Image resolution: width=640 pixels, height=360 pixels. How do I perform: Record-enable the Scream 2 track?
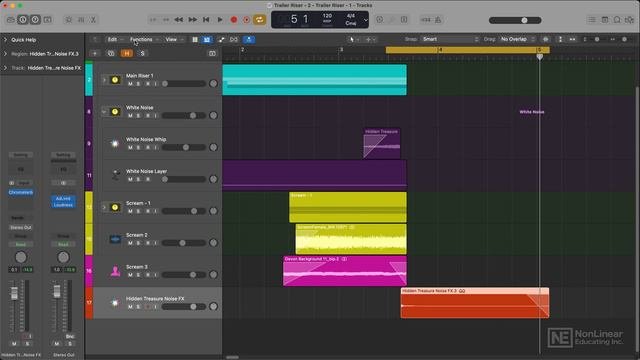pyautogui.click(x=147, y=243)
